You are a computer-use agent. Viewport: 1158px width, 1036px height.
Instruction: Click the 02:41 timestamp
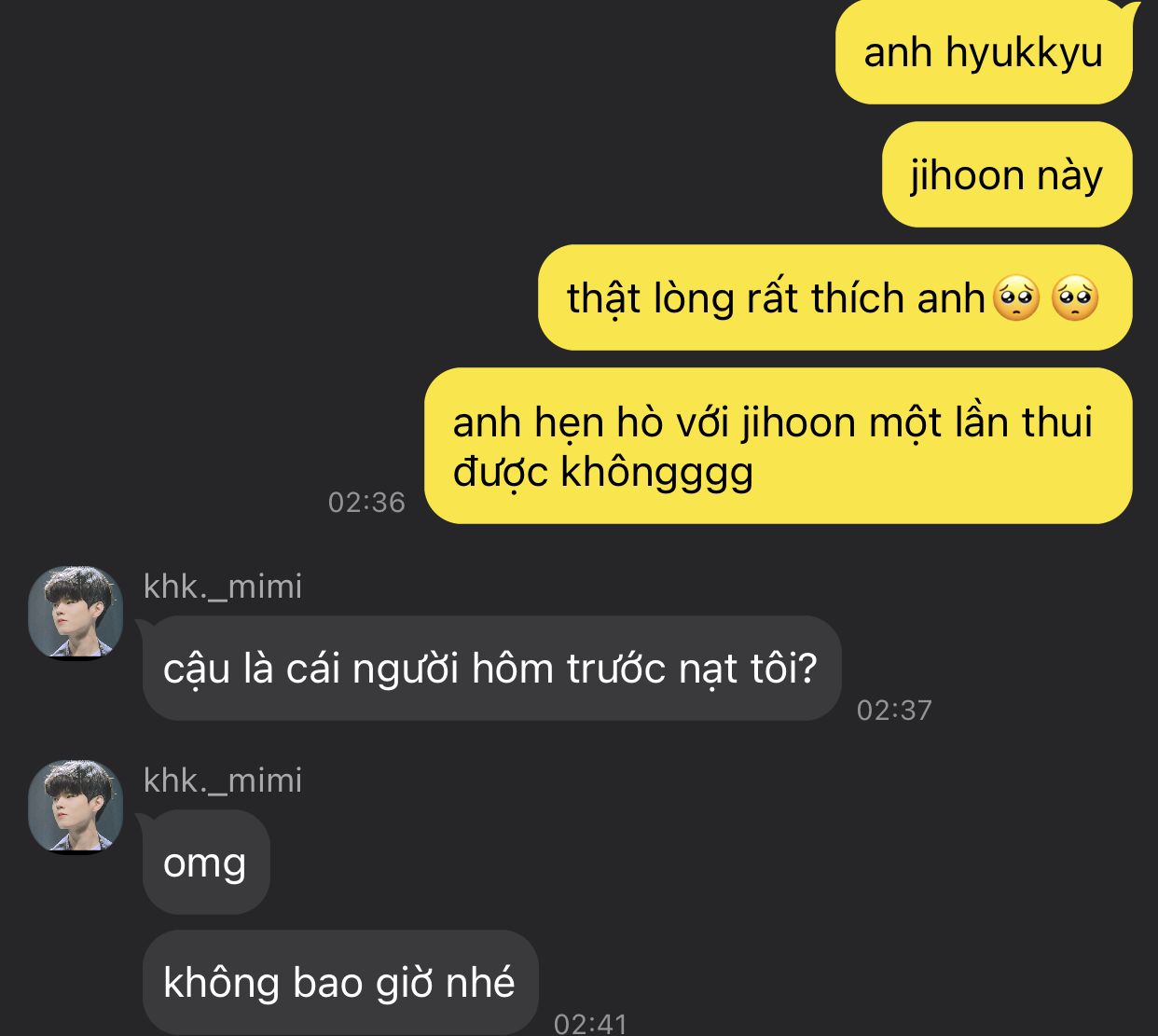[x=591, y=1024]
